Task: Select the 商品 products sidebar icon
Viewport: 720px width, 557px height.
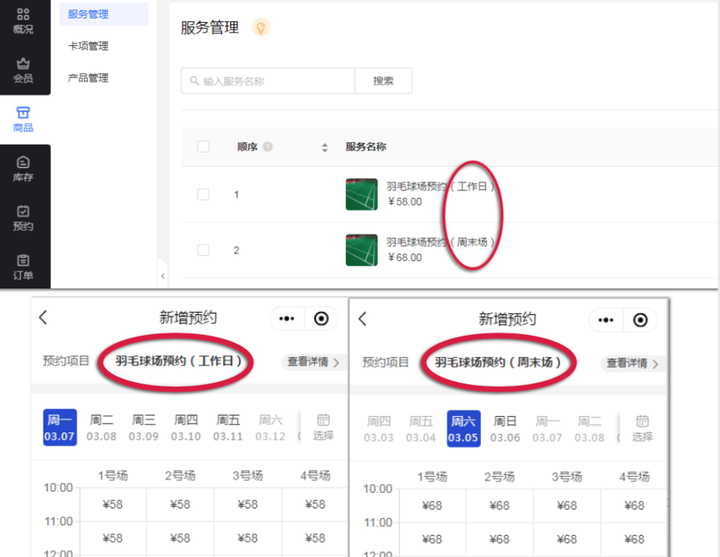Action: (x=24, y=118)
